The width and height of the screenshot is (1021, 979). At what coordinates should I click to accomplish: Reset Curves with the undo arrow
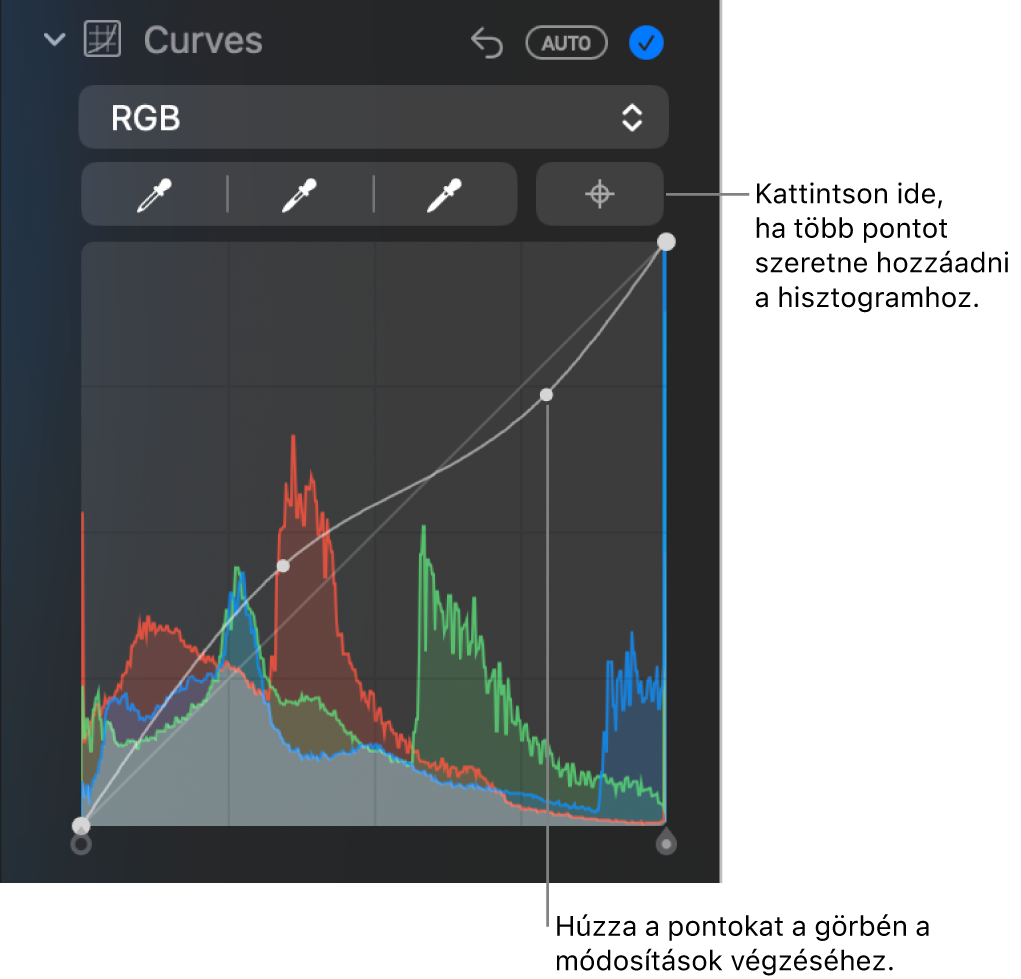click(486, 42)
